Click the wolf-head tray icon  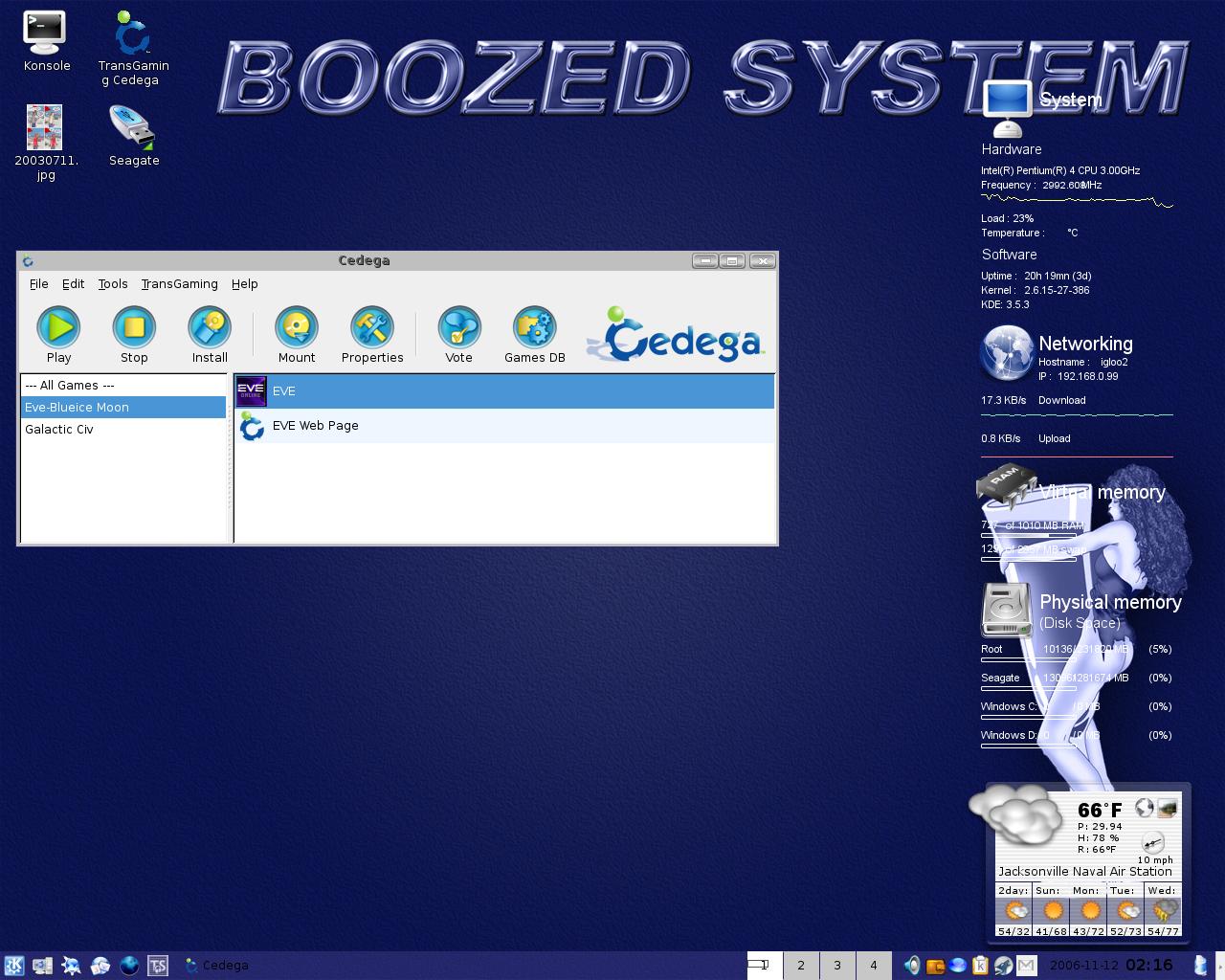tap(1003, 966)
